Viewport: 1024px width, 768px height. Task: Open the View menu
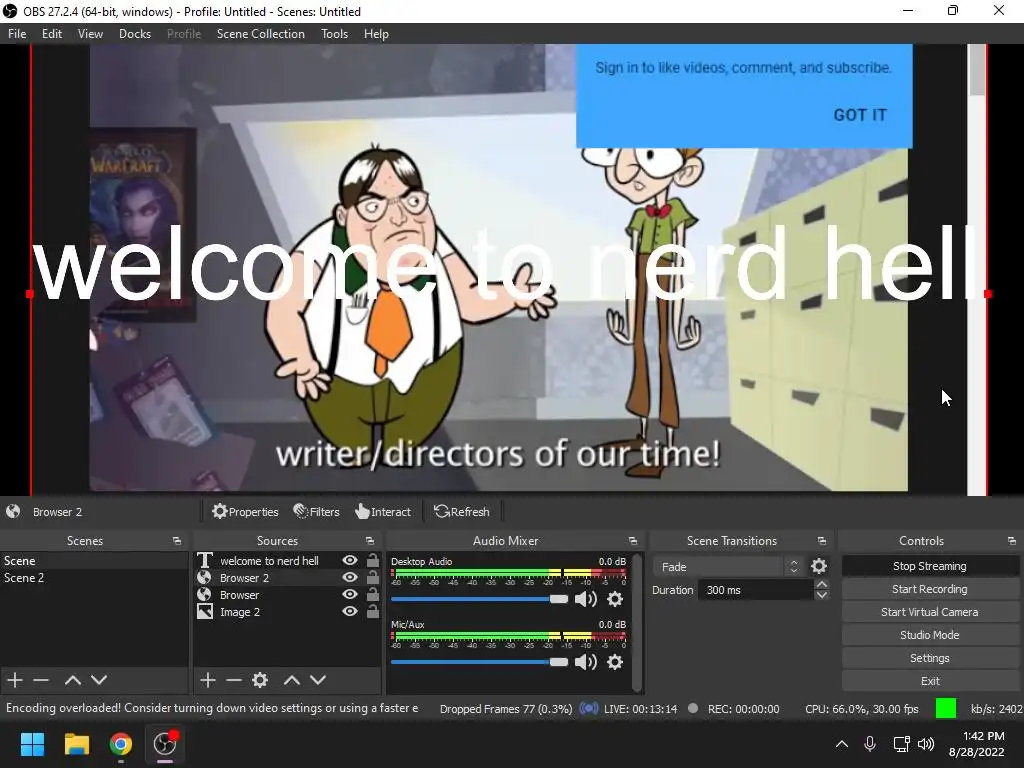[x=90, y=34]
